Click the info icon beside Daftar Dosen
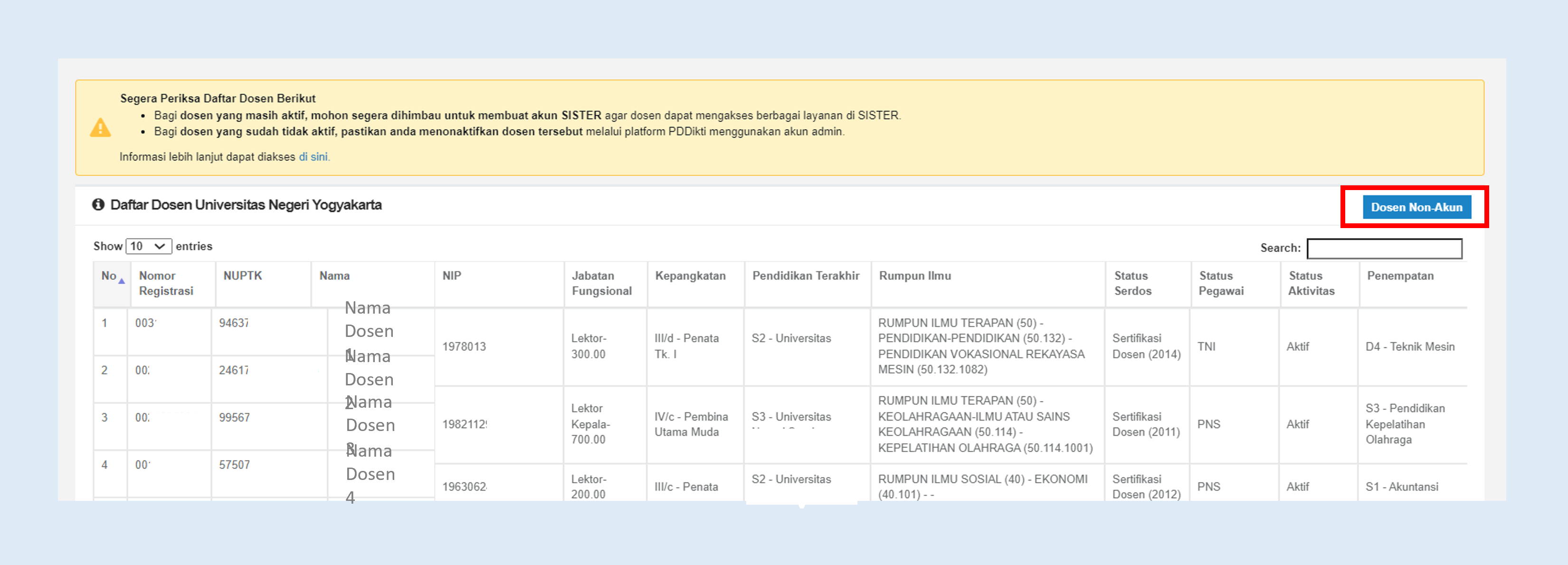The height and width of the screenshot is (565, 1568). [98, 204]
